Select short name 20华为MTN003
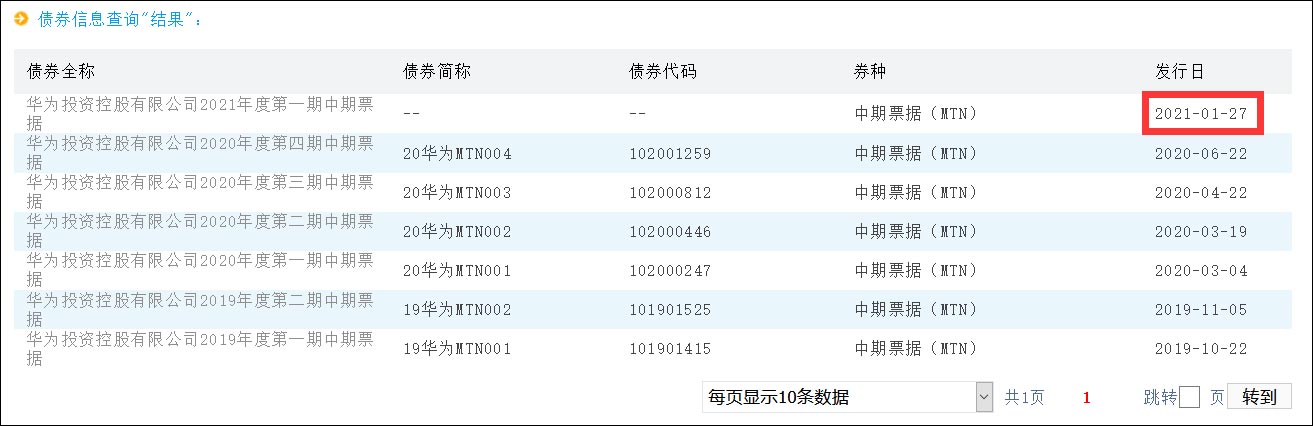Image resolution: width=1313 pixels, height=426 pixels. click(x=457, y=192)
